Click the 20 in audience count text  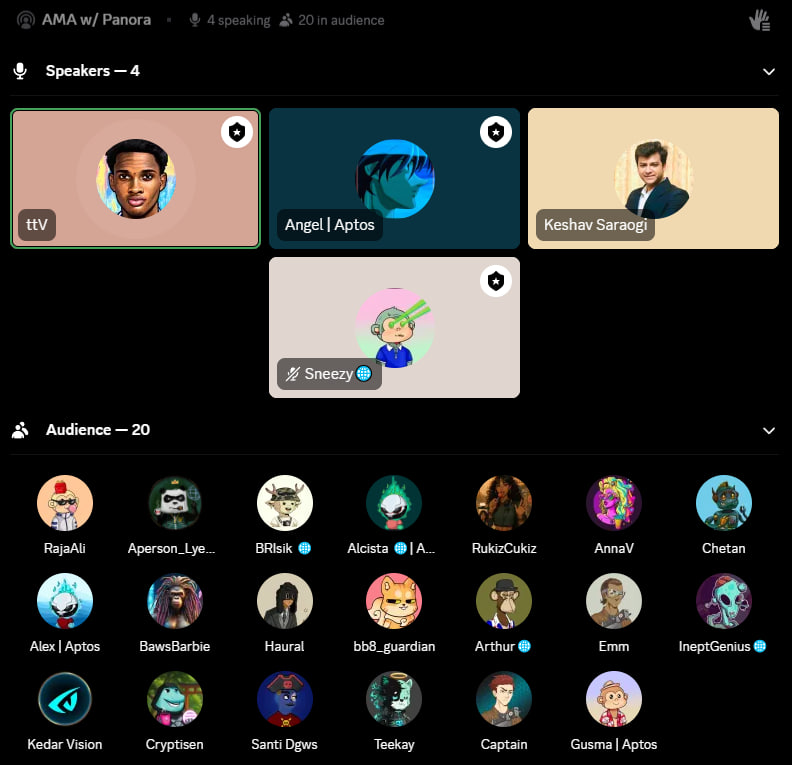(x=341, y=20)
